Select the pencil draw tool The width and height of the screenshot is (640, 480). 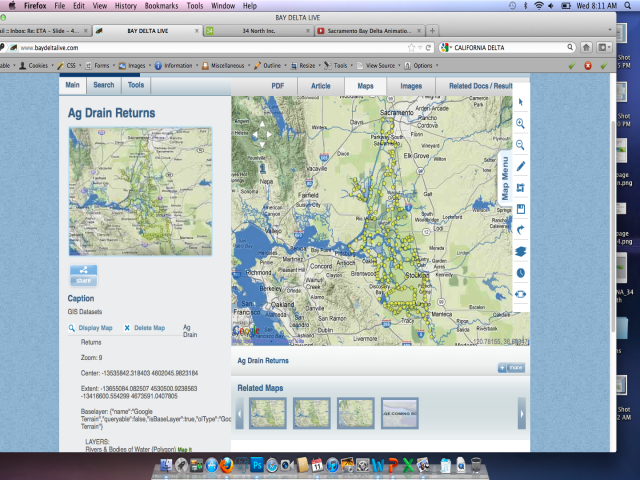click(520, 166)
